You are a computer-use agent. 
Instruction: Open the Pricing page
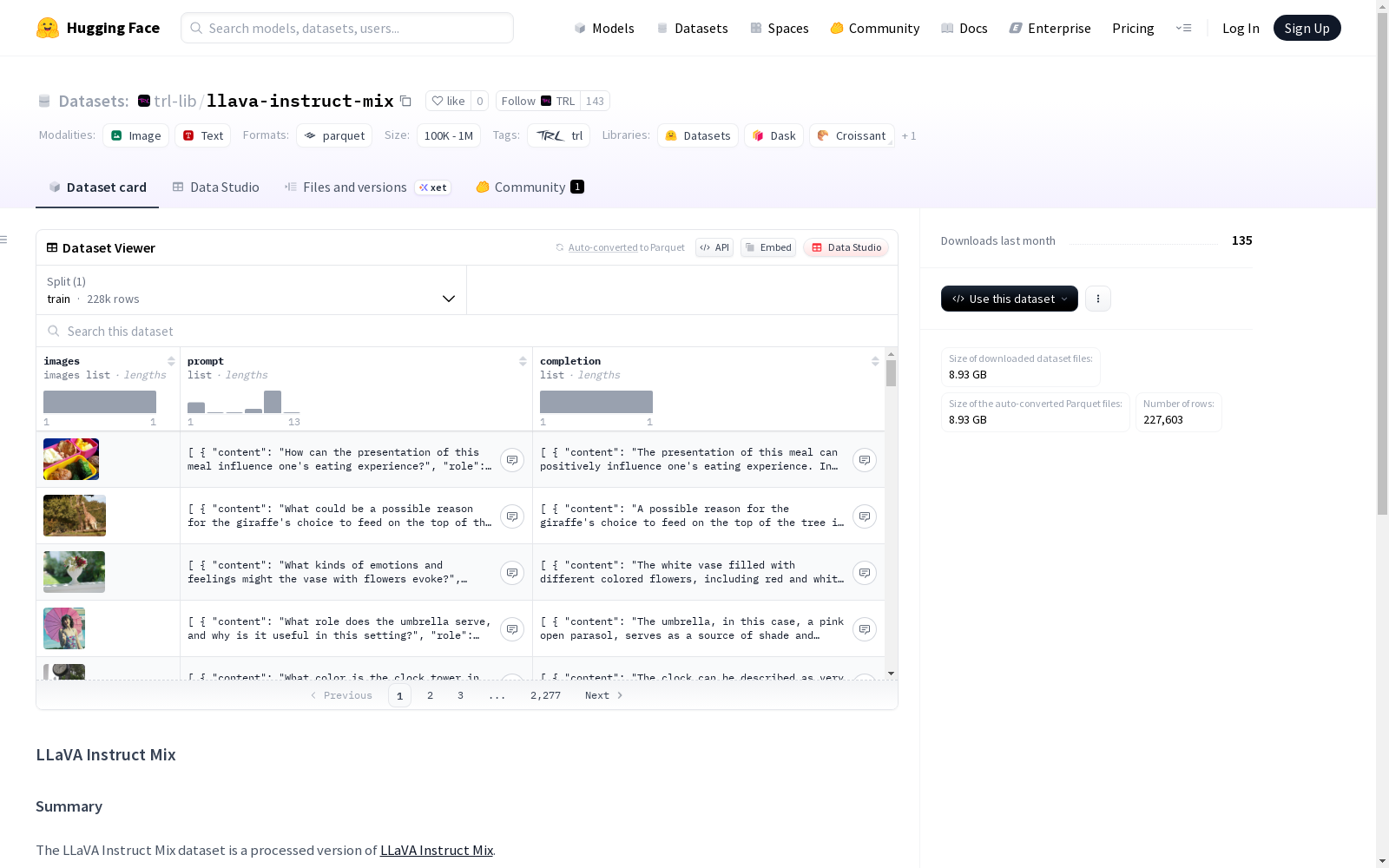pyautogui.click(x=1133, y=28)
